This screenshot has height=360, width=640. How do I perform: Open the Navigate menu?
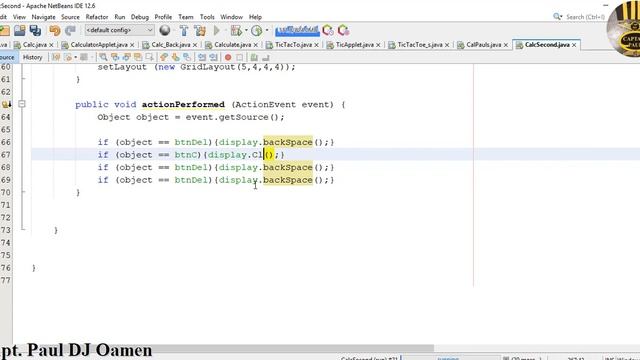[43, 17]
